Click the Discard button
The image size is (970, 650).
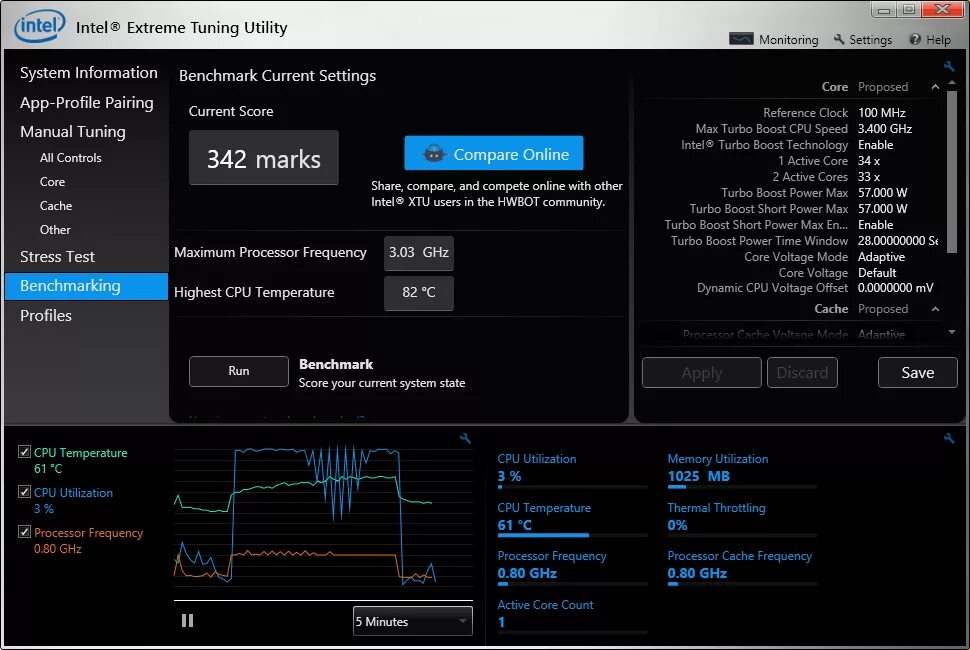802,372
